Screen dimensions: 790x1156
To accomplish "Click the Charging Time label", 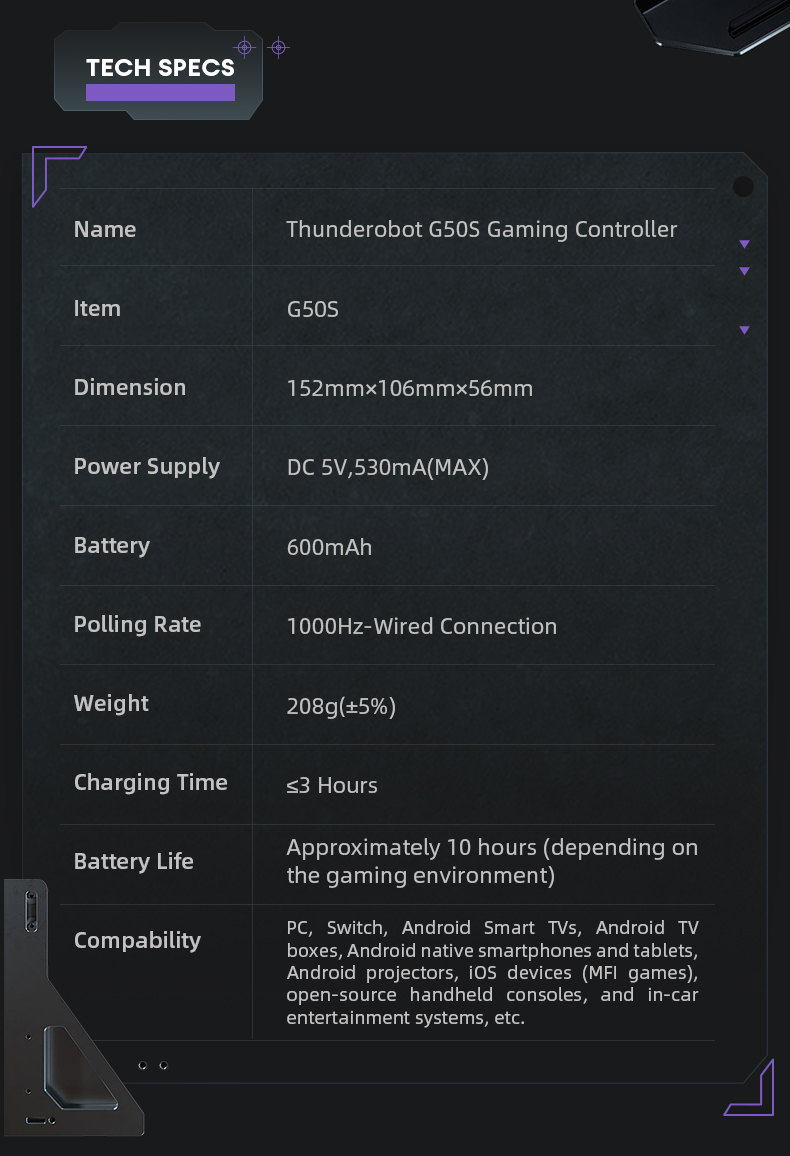I will (x=151, y=783).
